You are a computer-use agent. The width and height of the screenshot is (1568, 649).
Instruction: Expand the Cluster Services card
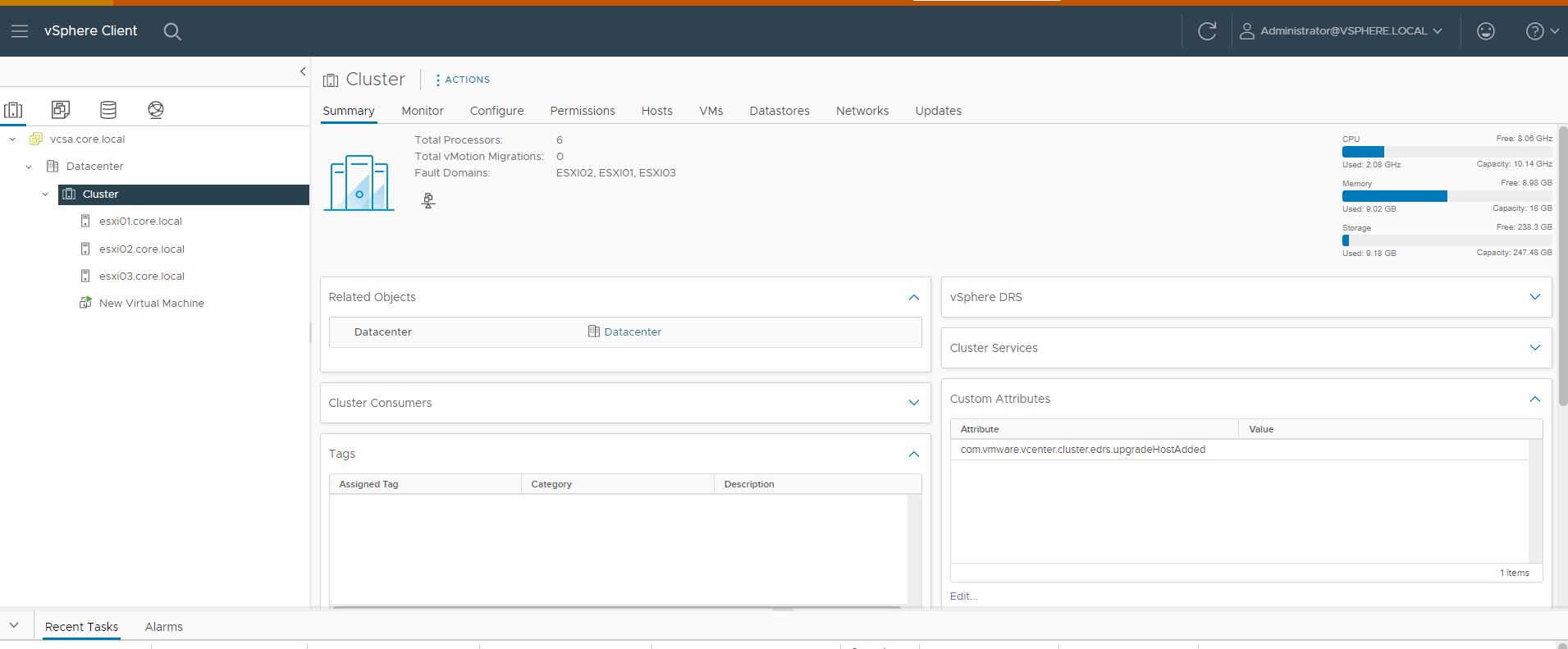click(x=1535, y=348)
